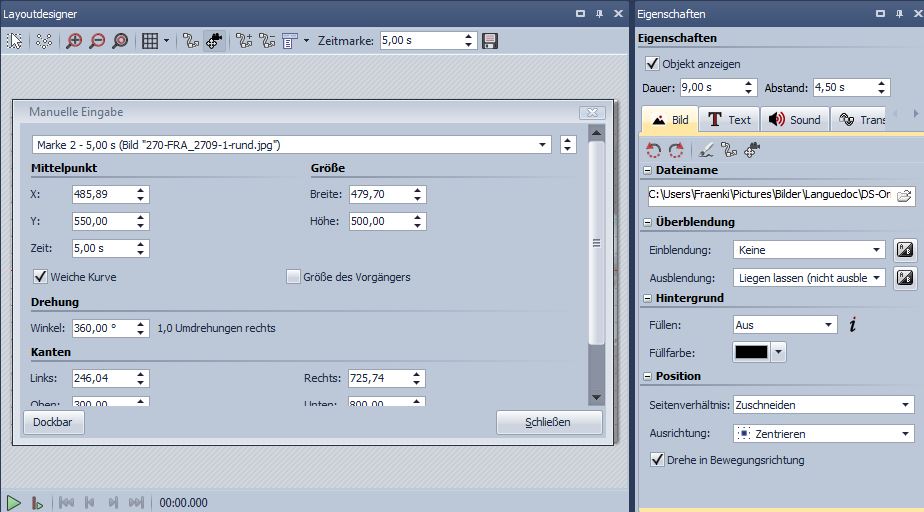924x512 pixels.
Task: Switch to the Sound tab
Action: point(794,119)
